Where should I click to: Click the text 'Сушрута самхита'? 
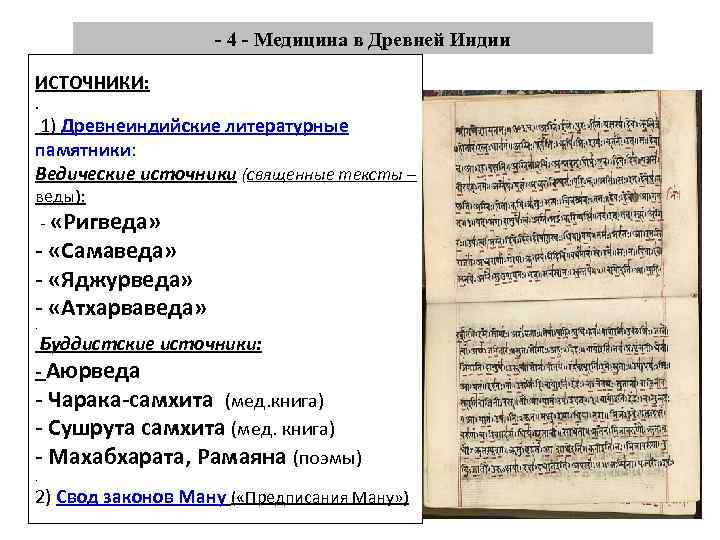click(136, 428)
